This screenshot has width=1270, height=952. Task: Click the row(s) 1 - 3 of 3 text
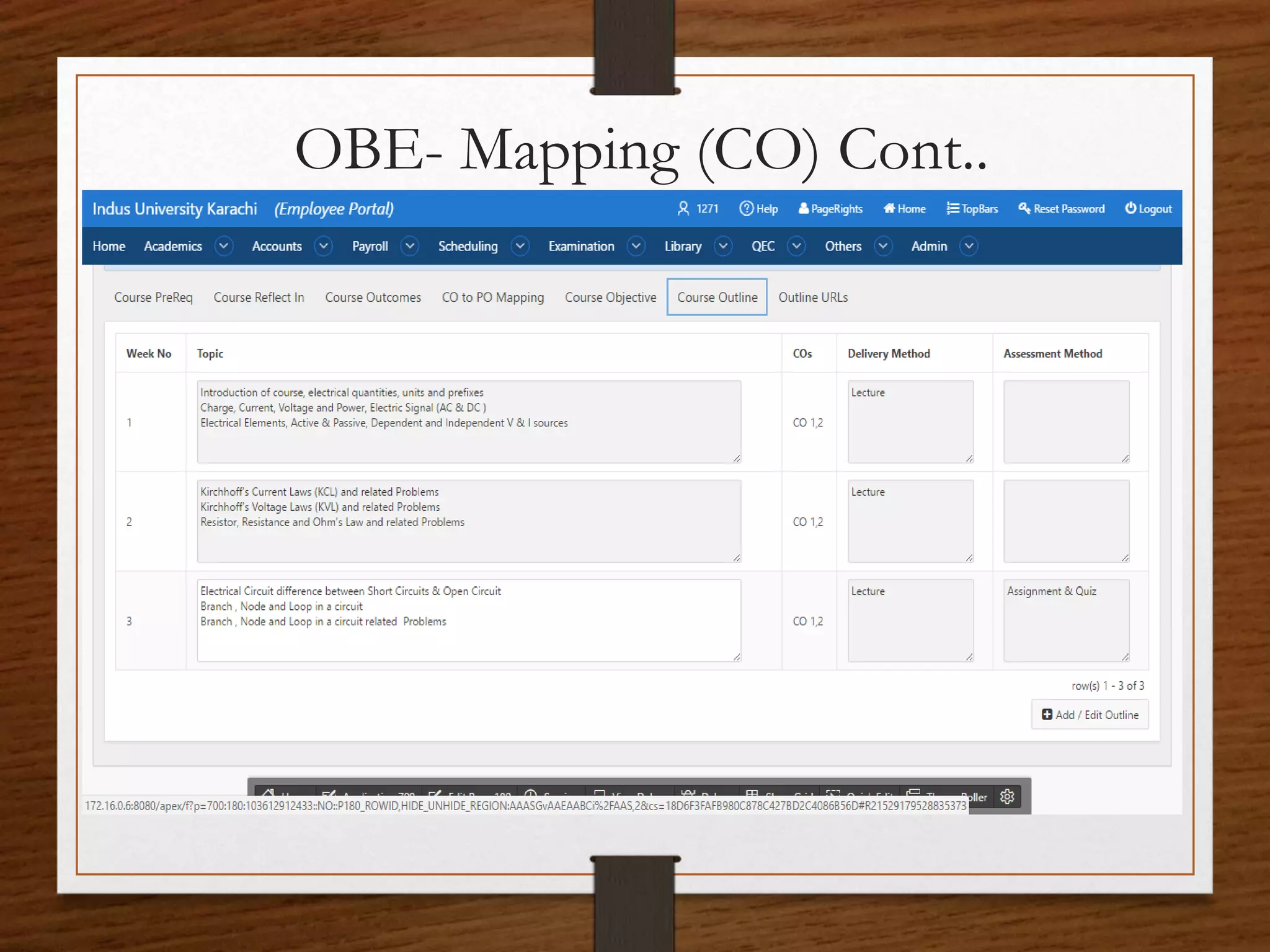click(1108, 685)
